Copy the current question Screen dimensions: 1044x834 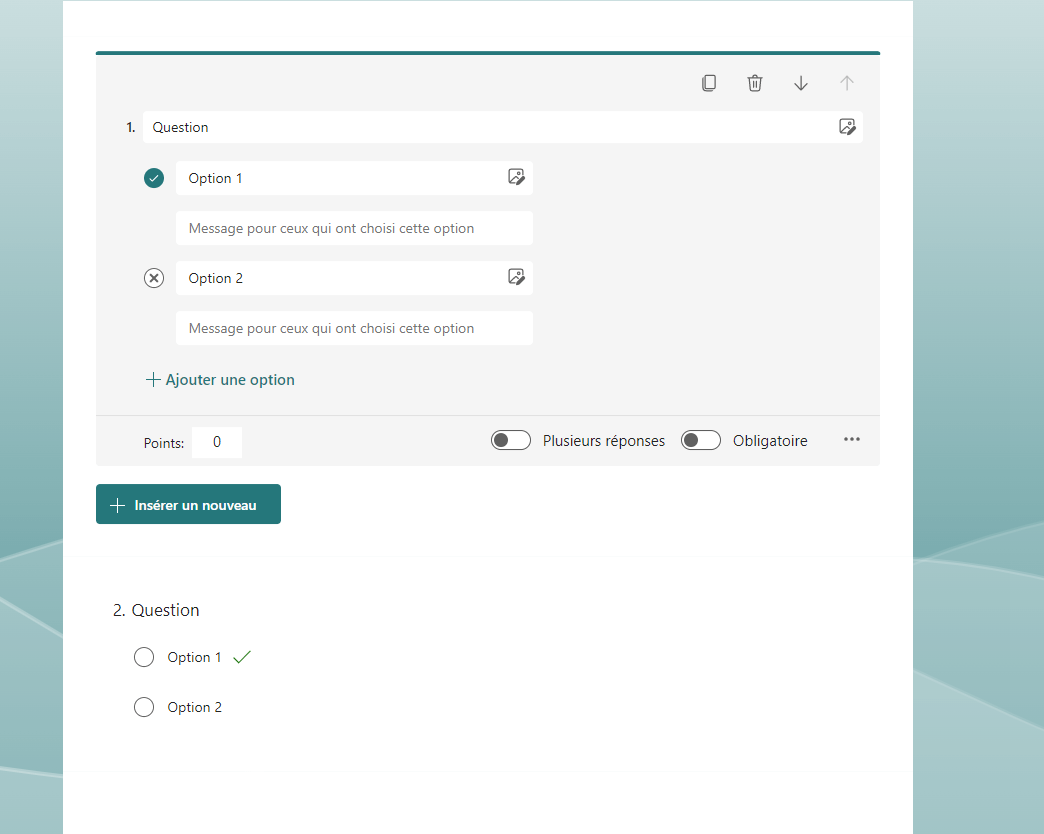pyautogui.click(x=709, y=83)
